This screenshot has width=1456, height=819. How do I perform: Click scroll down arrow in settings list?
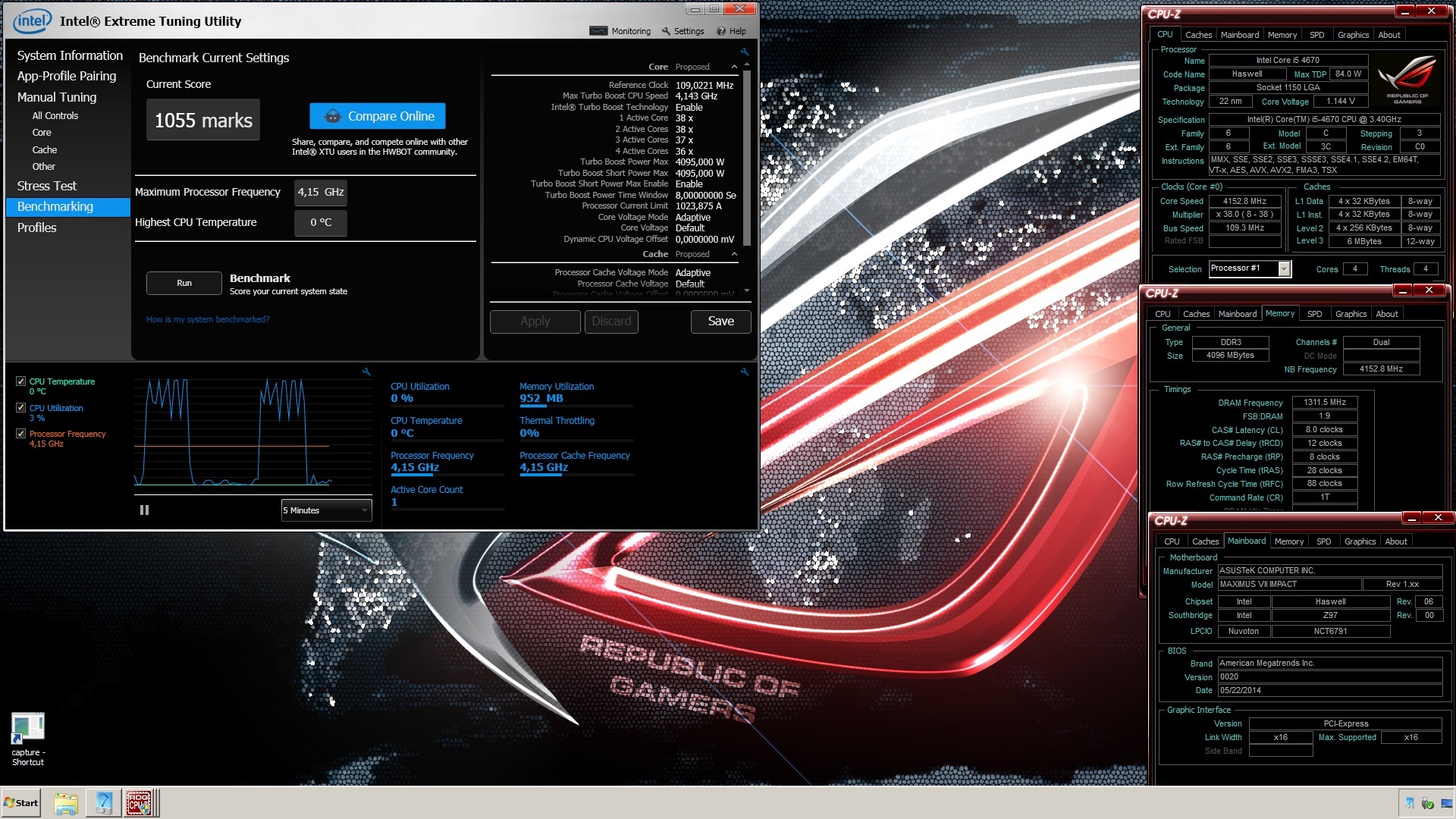(x=747, y=290)
